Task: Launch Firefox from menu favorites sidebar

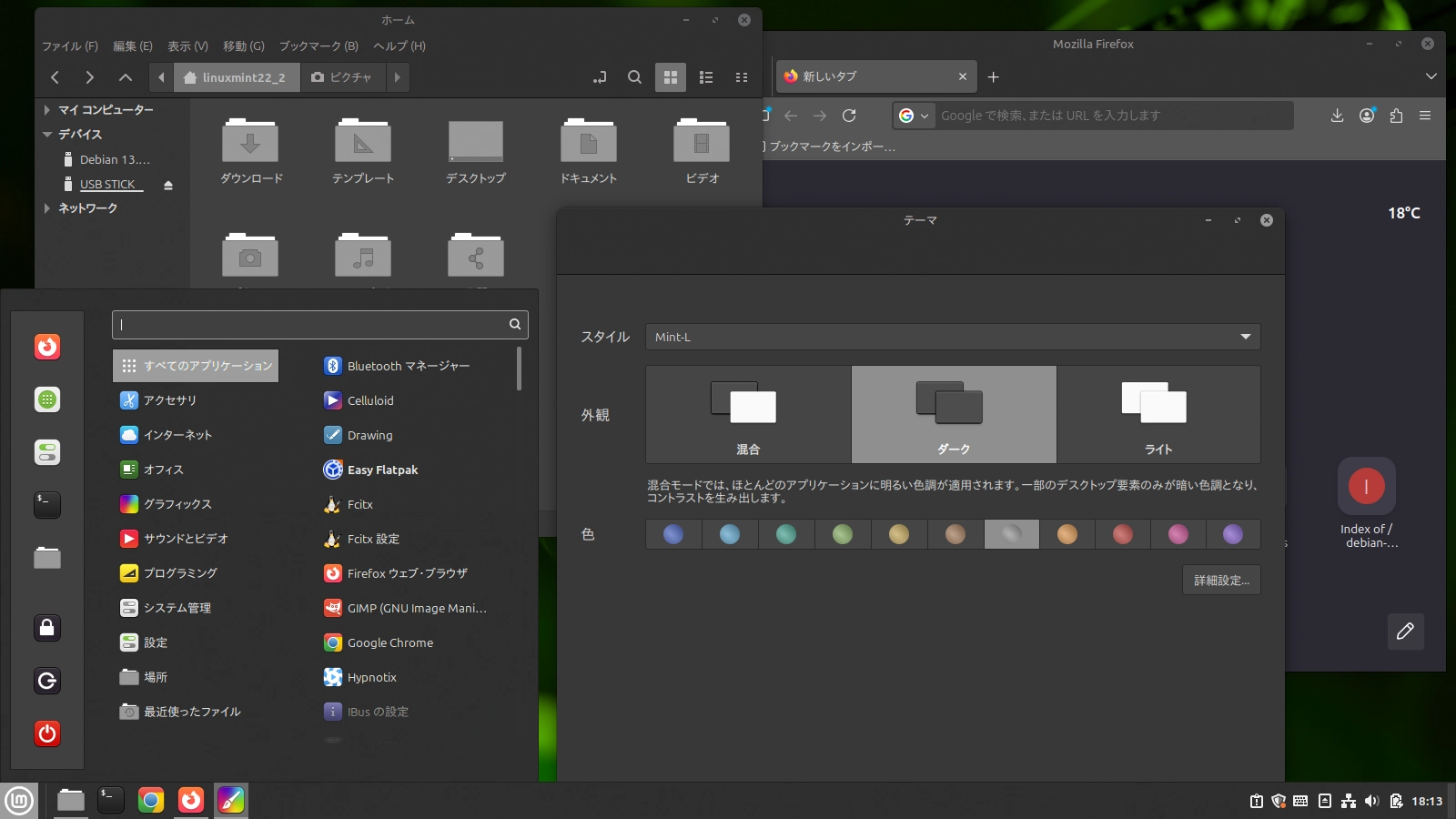Action: coord(47,347)
